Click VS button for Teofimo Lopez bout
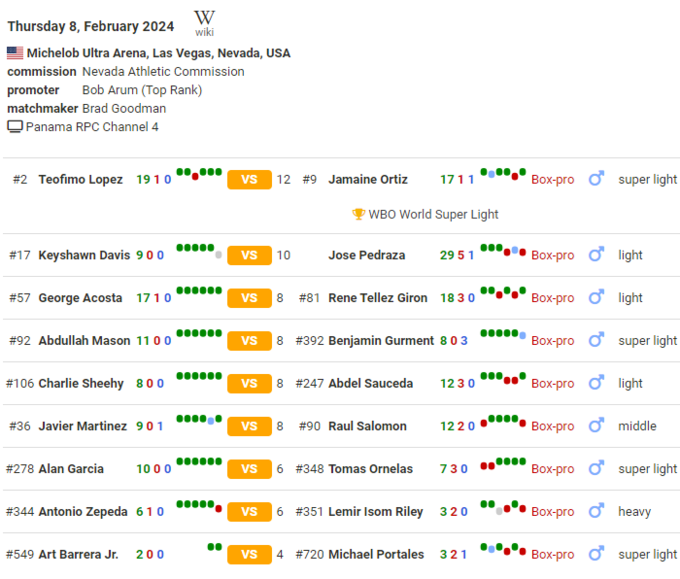This screenshot has width=680, height=579. click(x=249, y=179)
